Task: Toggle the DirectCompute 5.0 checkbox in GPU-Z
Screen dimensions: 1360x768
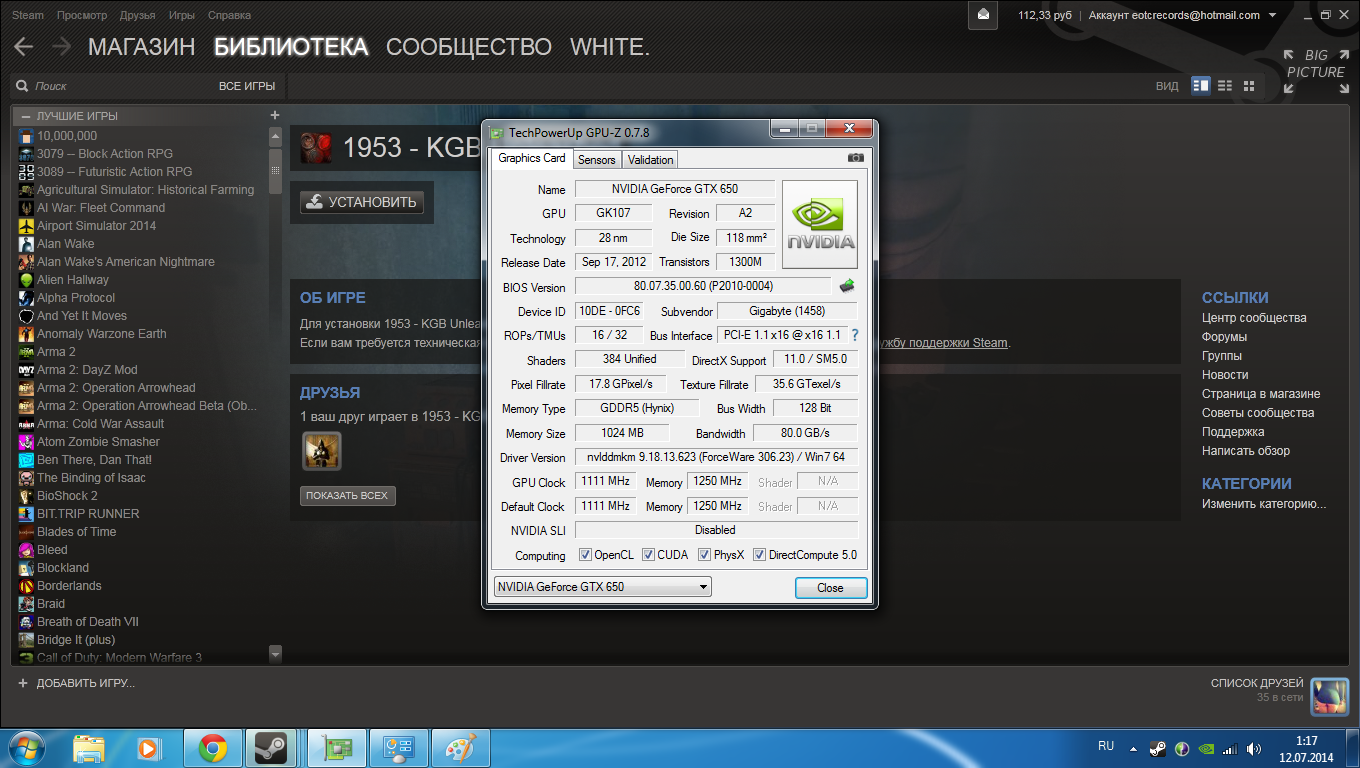Action: tap(759, 555)
